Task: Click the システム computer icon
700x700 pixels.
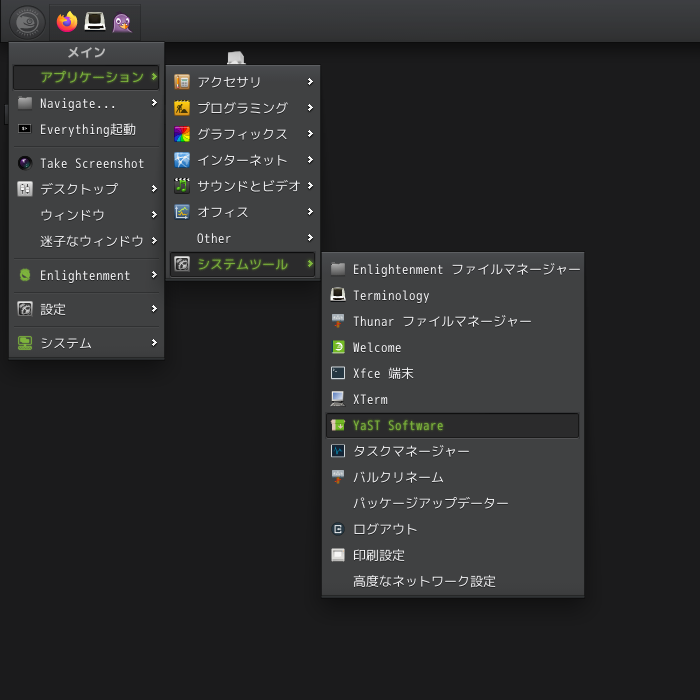Action: 25,343
